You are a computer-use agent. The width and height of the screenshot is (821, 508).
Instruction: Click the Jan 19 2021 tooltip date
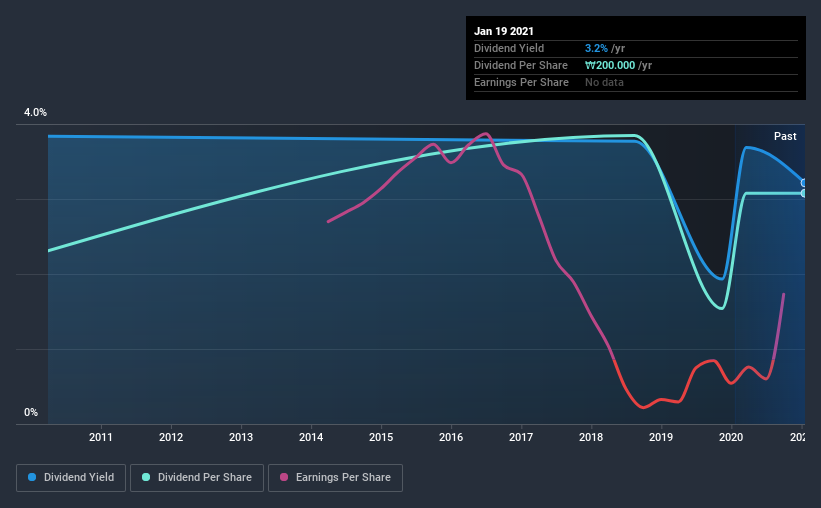point(504,31)
